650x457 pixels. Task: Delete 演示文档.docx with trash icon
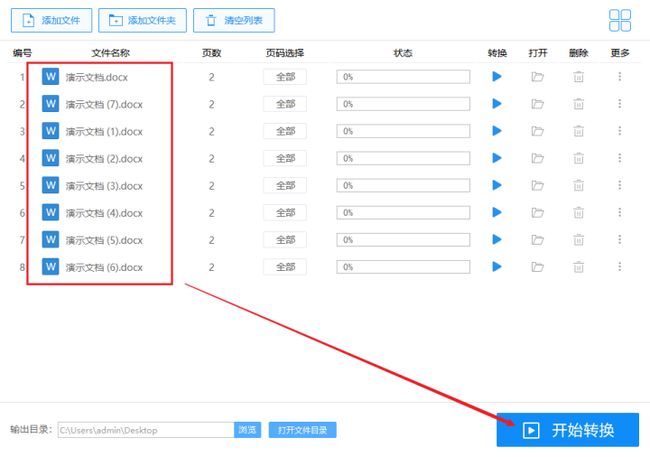[578, 77]
